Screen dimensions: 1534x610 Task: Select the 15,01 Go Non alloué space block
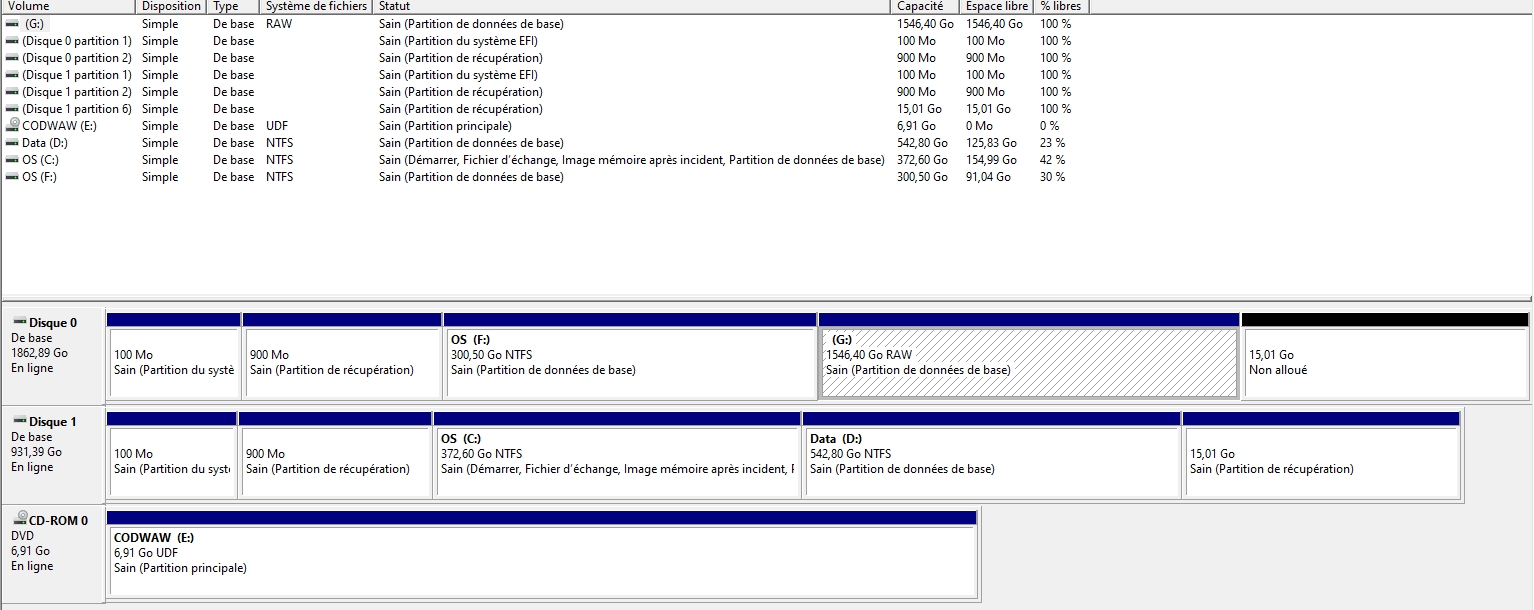coord(1385,356)
